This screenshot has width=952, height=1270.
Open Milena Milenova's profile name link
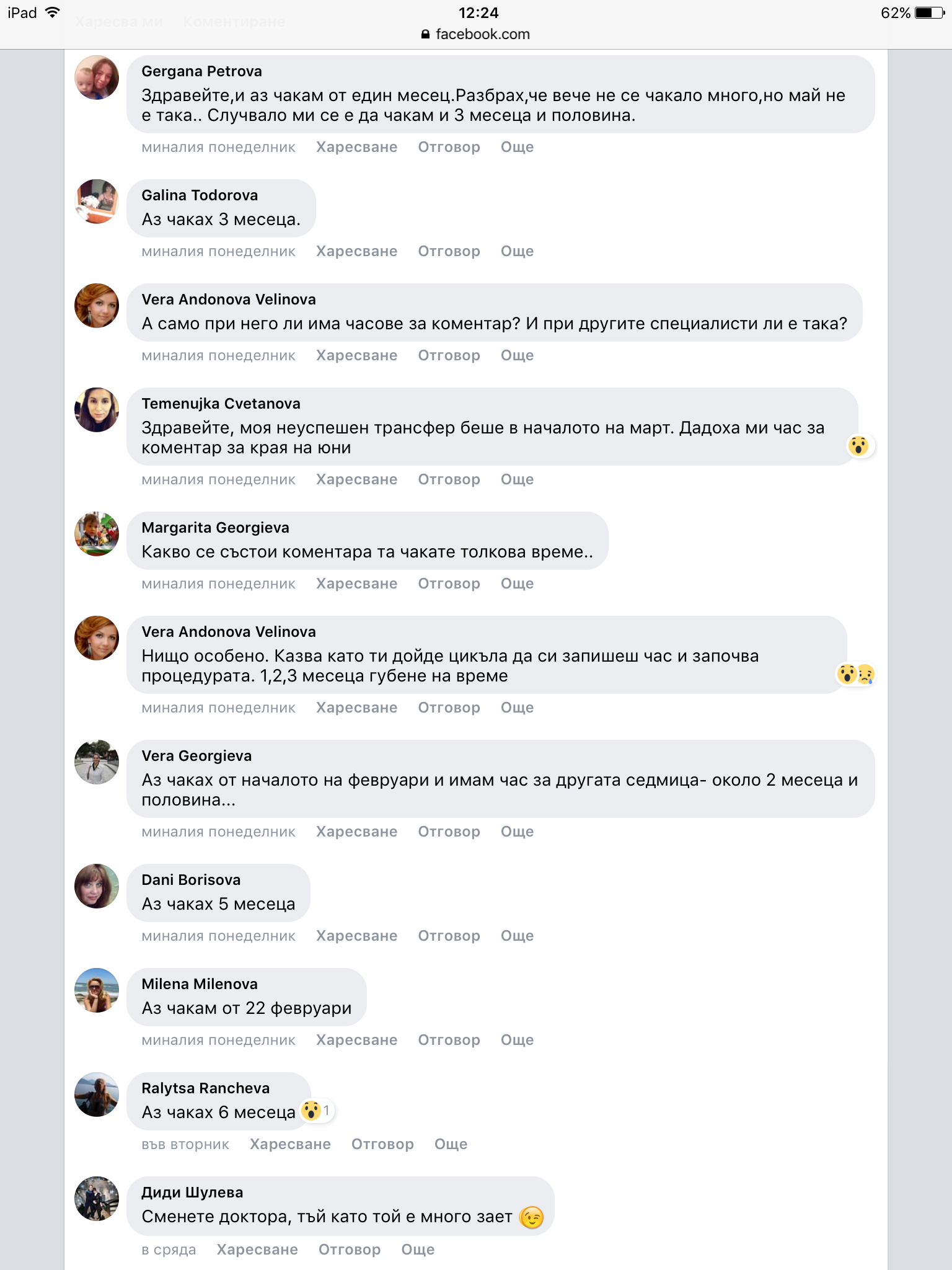[200, 984]
